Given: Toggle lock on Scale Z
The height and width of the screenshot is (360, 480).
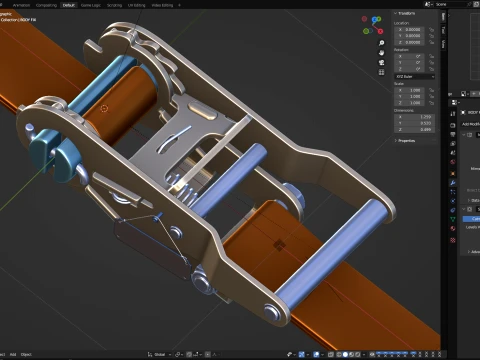Looking at the screenshot, I should pos(431,103).
